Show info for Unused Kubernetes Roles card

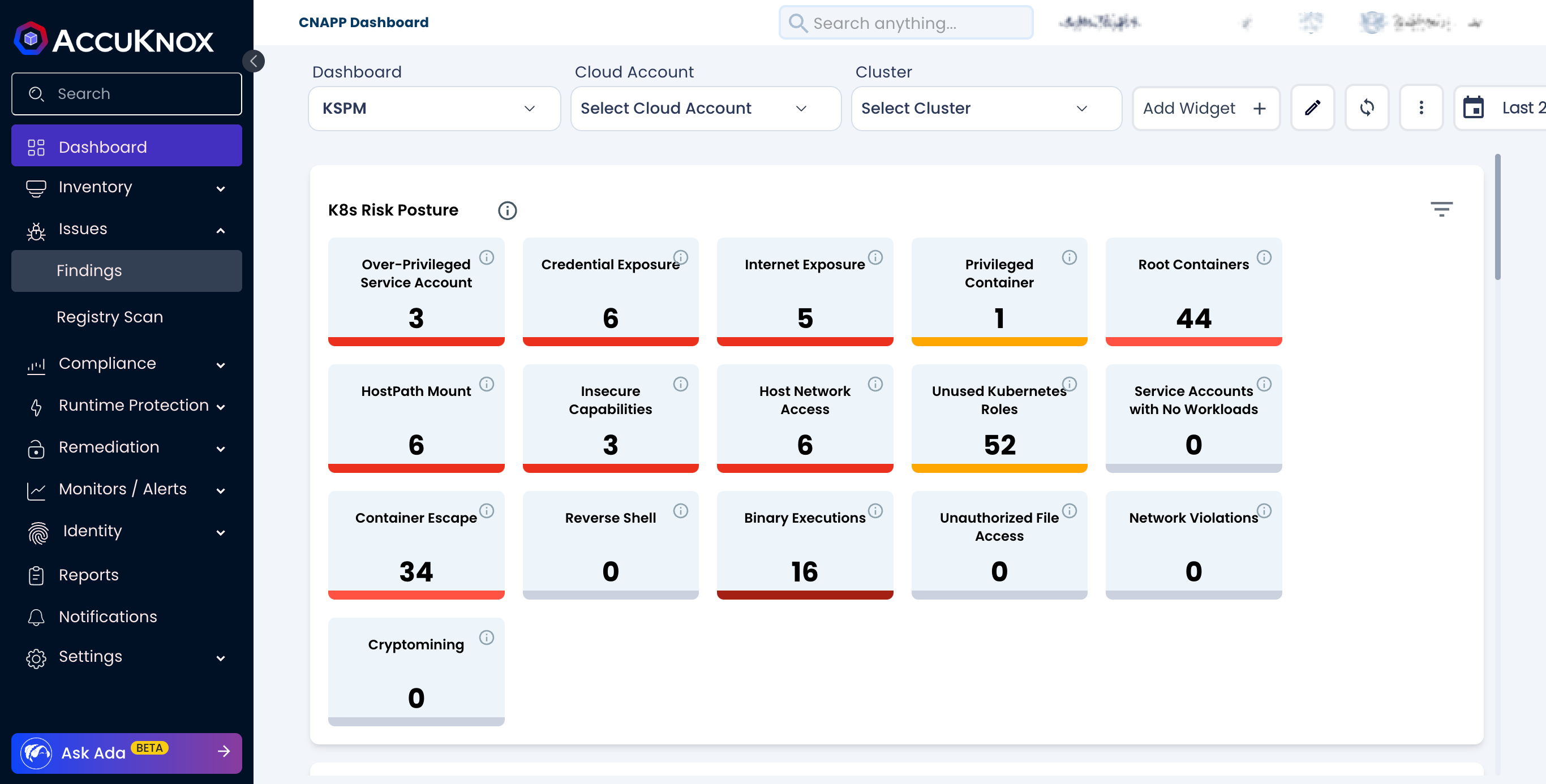1070,384
